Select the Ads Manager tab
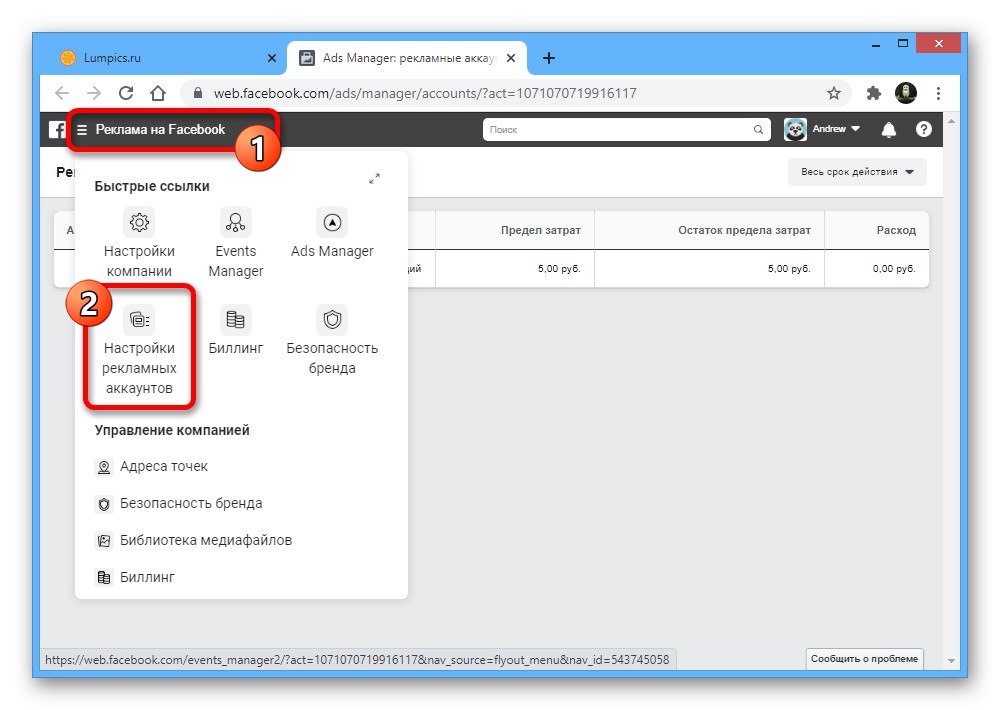The height and width of the screenshot is (710, 1000). 407,58
